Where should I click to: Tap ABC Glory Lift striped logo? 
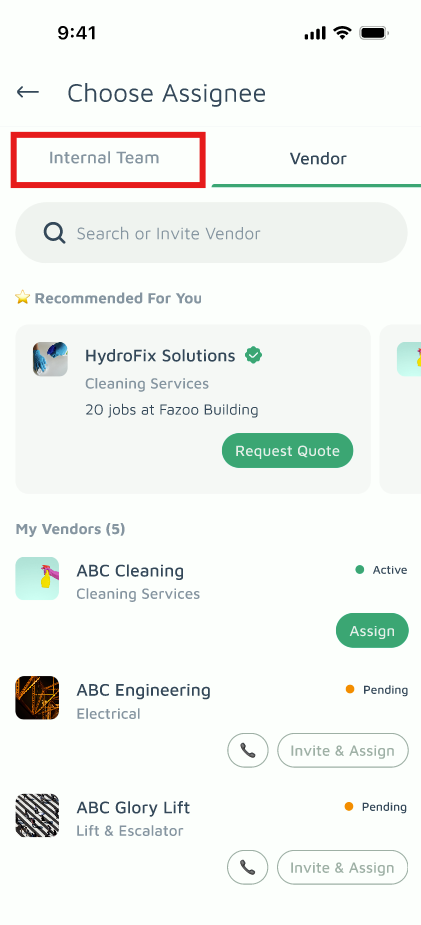click(x=37, y=815)
